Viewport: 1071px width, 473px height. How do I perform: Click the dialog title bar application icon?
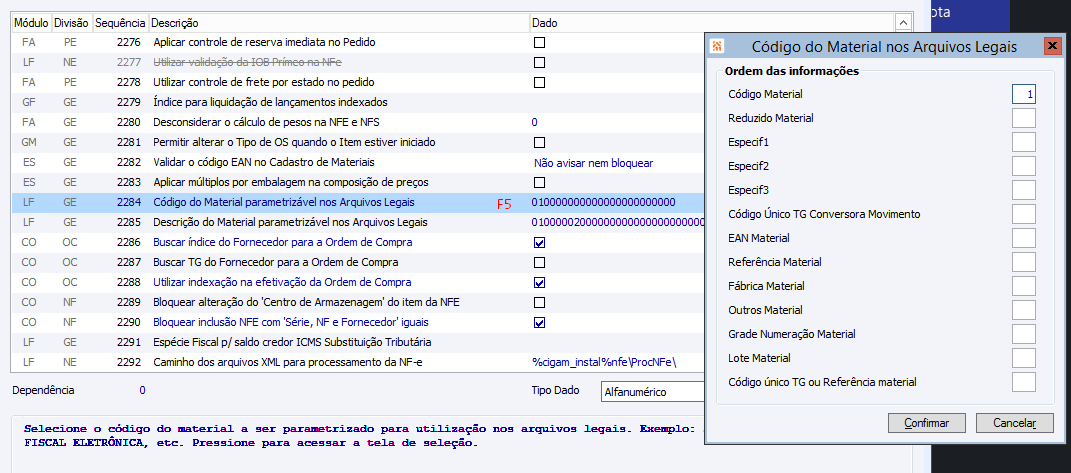click(717, 46)
